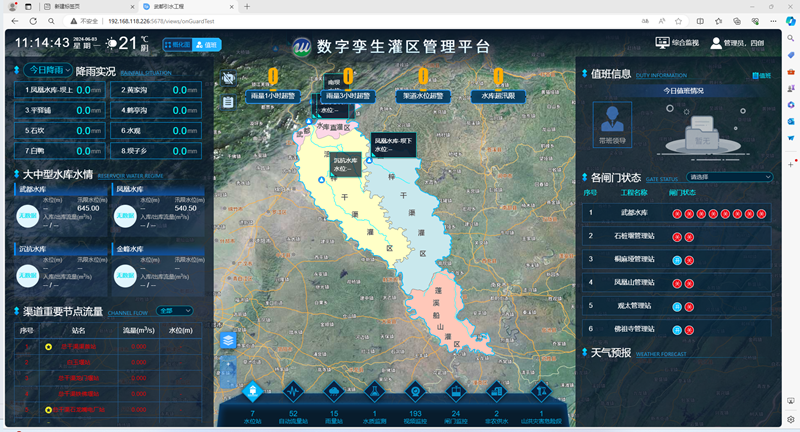This screenshot has width=800, height=432.
Task: Click the 雨量站 icon in bottom bar
Action: [334, 392]
